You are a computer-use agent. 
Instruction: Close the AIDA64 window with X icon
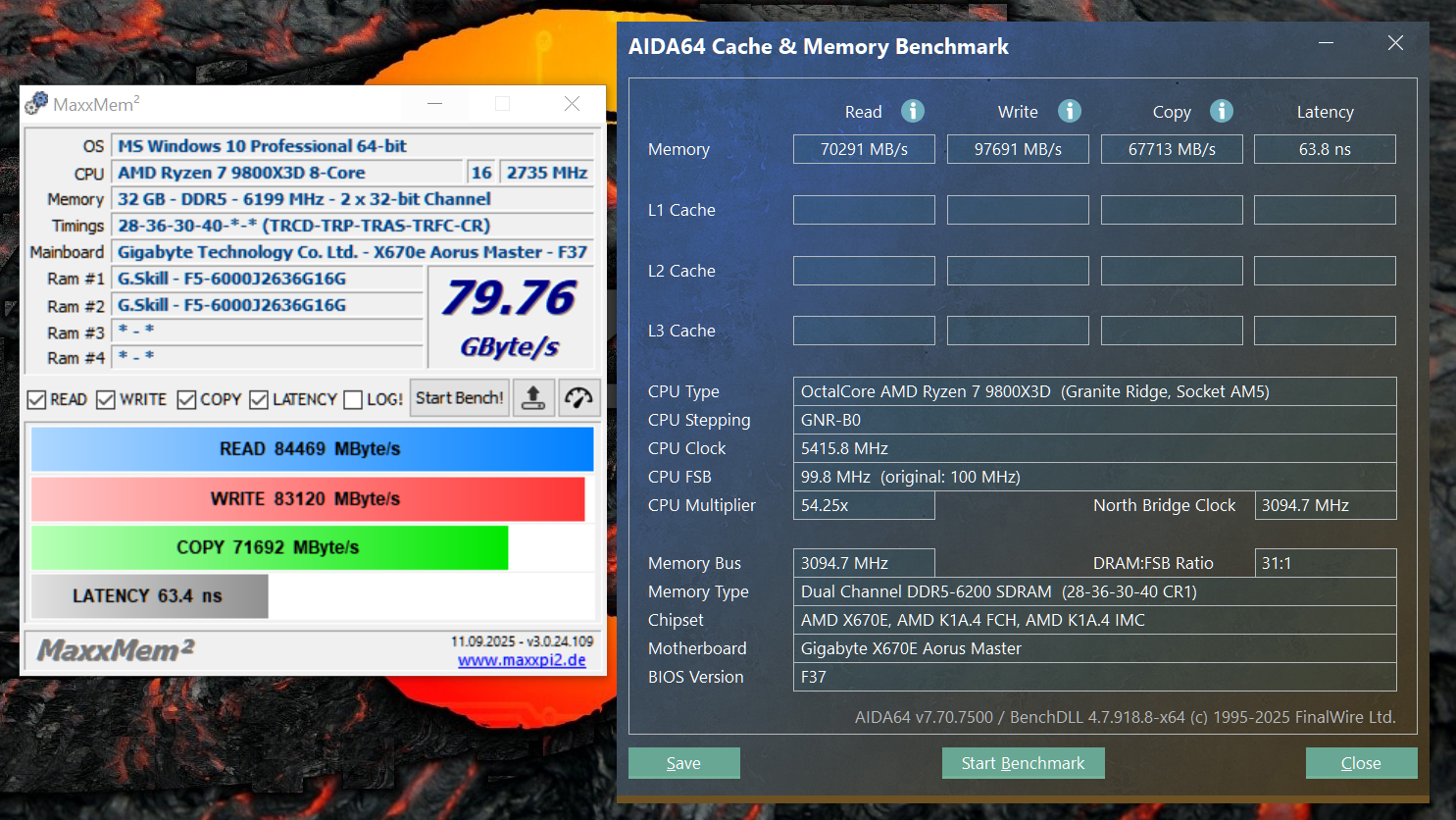click(1395, 43)
